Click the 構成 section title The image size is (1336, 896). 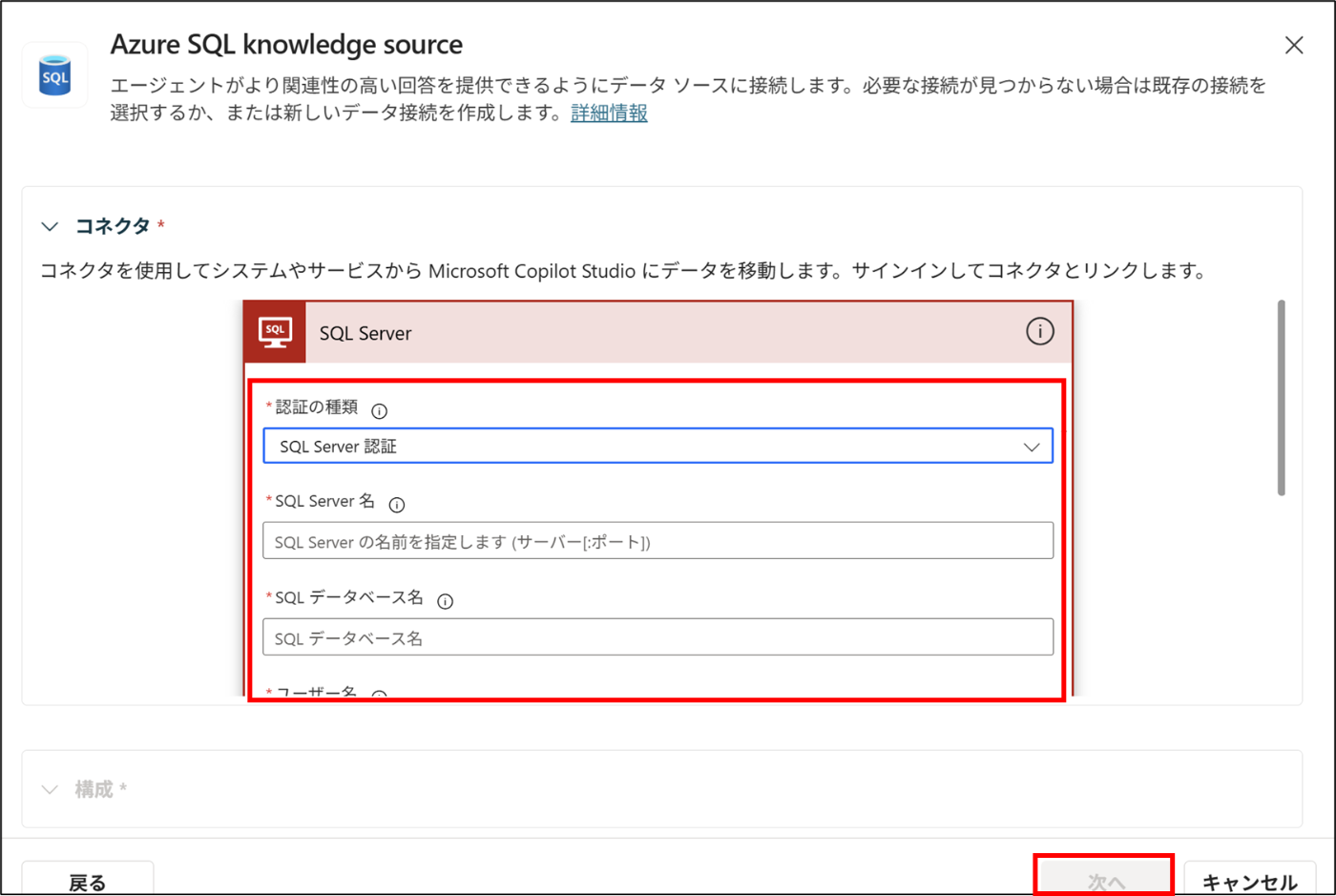pos(94,789)
